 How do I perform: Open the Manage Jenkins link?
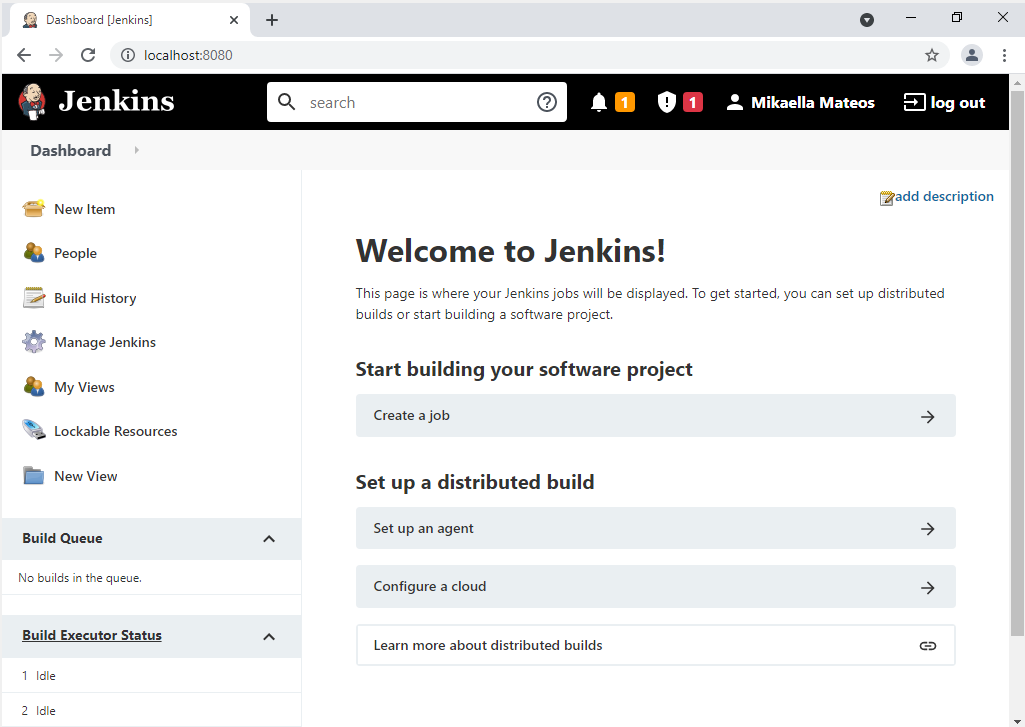pos(105,342)
